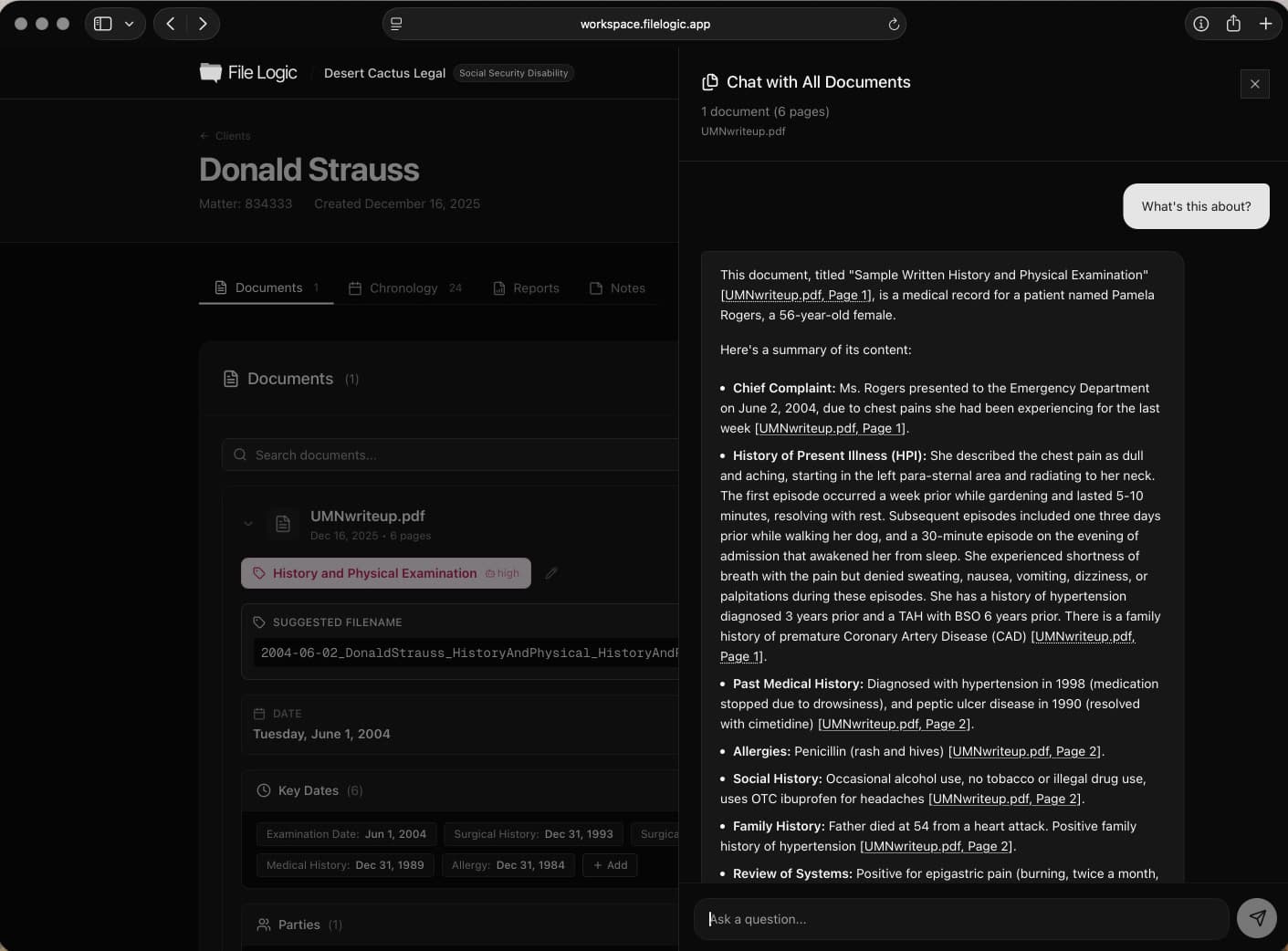Send message with paper plane button

pos(1257,918)
